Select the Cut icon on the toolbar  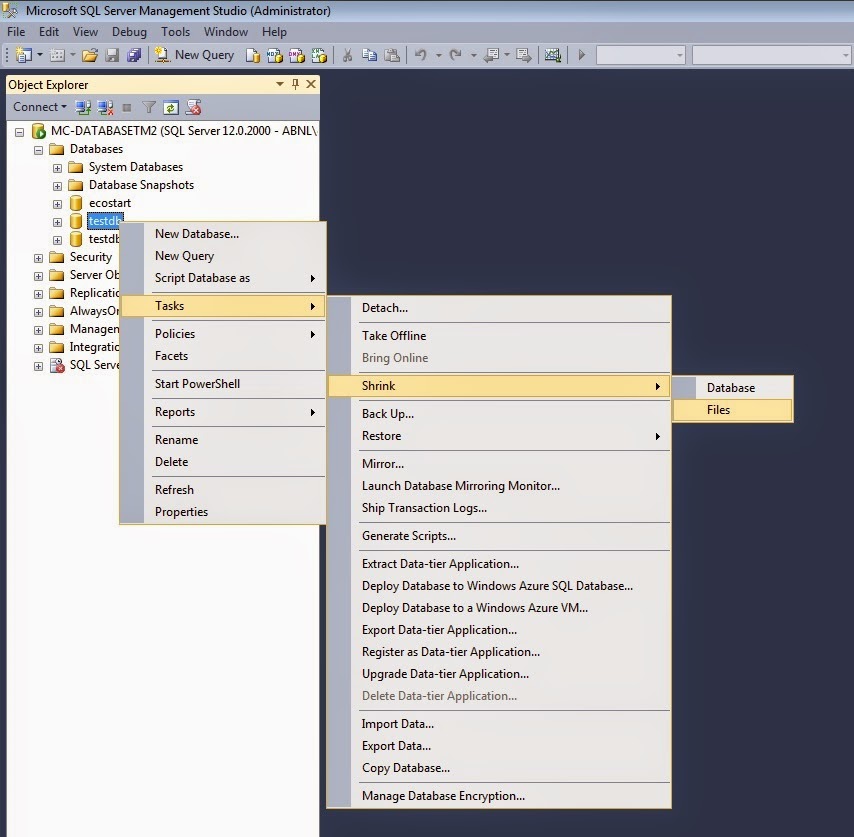347,54
